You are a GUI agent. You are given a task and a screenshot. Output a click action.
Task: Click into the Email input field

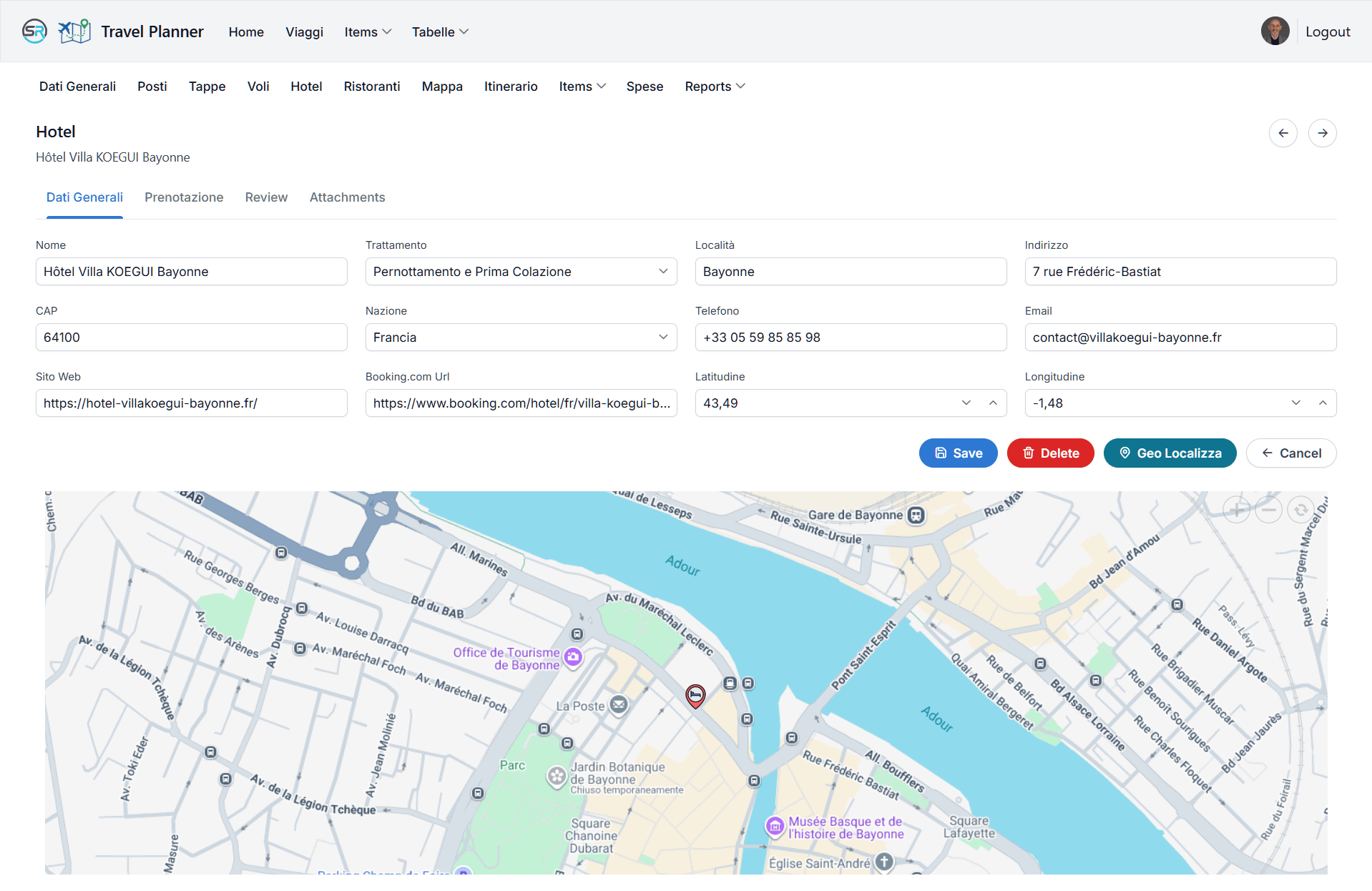tap(1180, 338)
